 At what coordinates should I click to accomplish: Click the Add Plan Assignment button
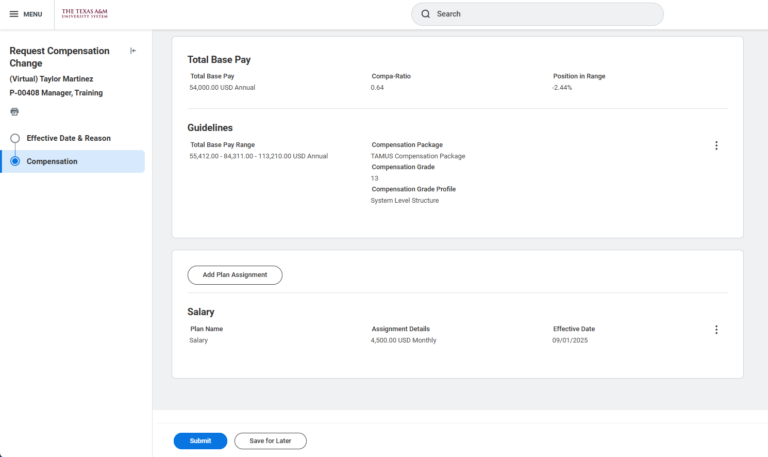pyautogui.click(x=235, y=275)
